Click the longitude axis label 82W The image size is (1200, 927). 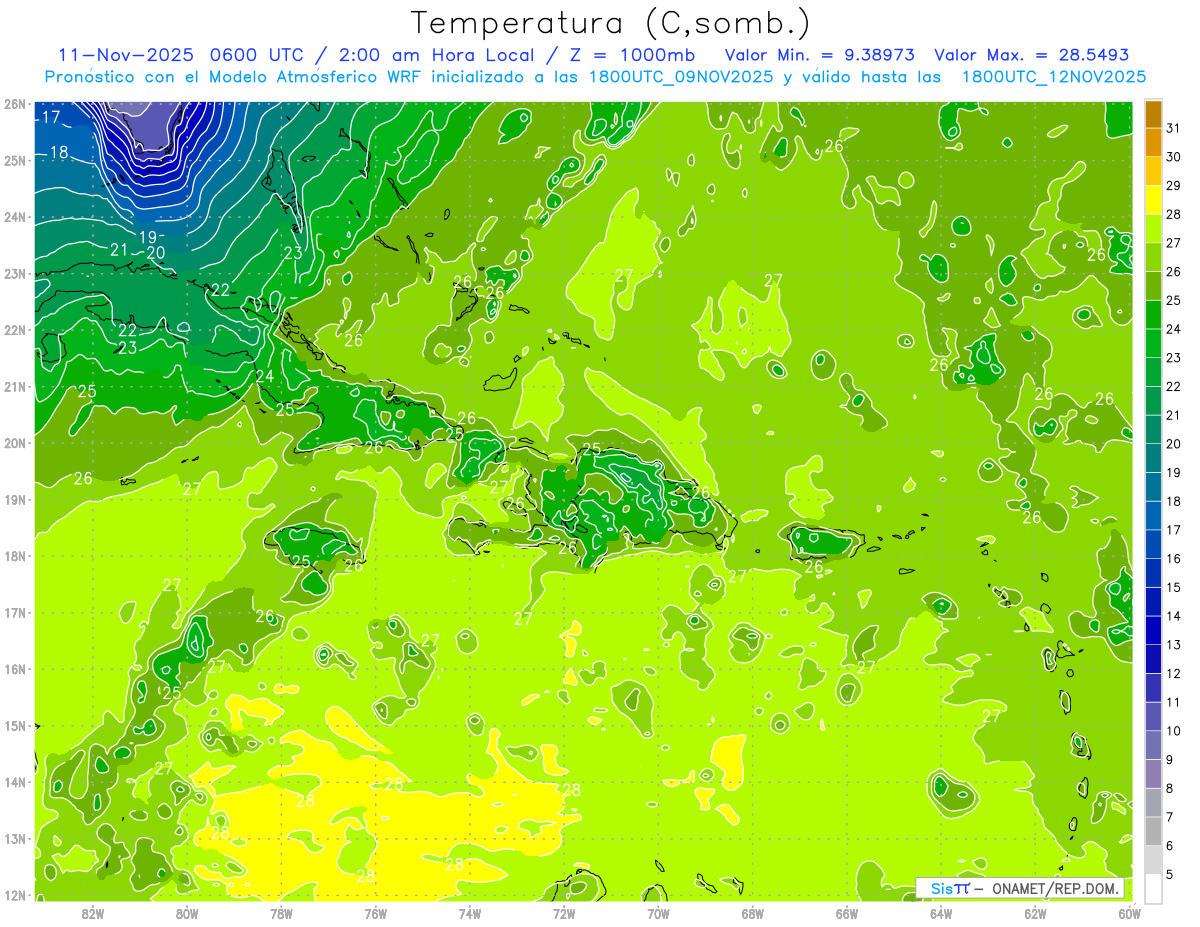pyautogui.click(x=93, y=913)
